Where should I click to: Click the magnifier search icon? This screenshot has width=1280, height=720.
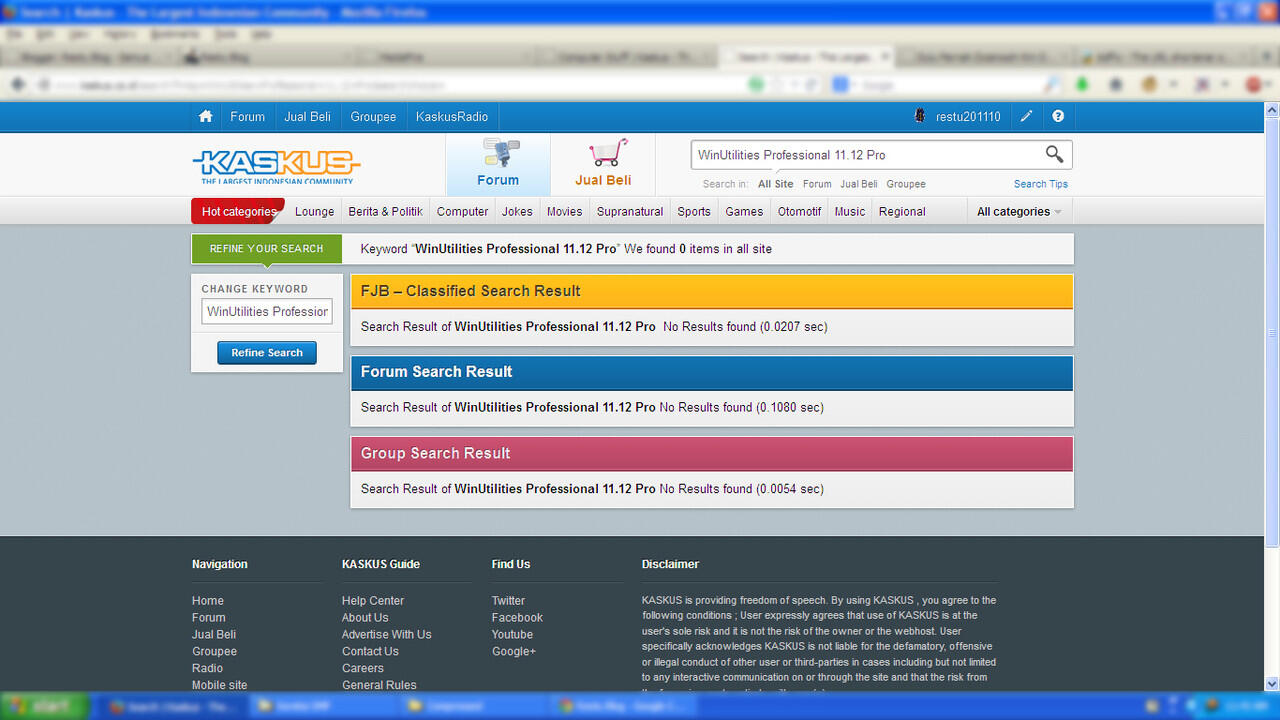[x=1054, y=154]
